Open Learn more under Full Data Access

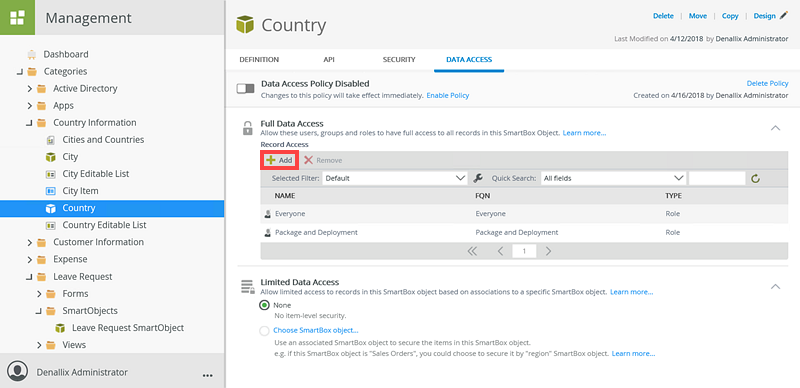click(585, 133)
